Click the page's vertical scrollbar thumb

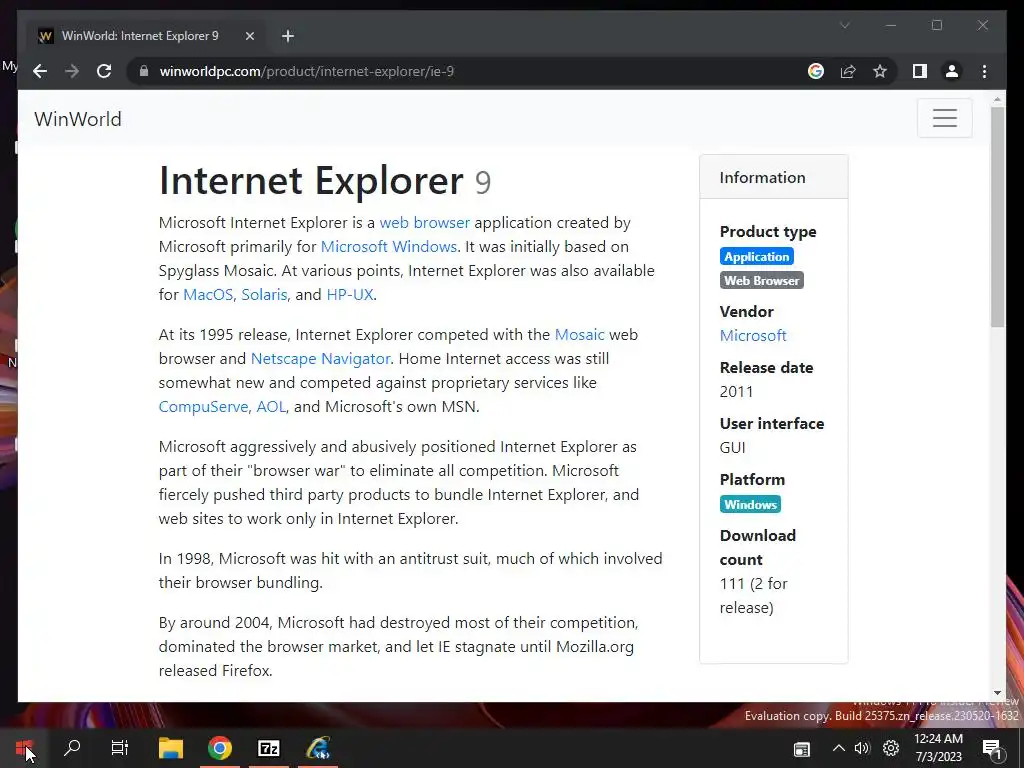coord(997,217)
